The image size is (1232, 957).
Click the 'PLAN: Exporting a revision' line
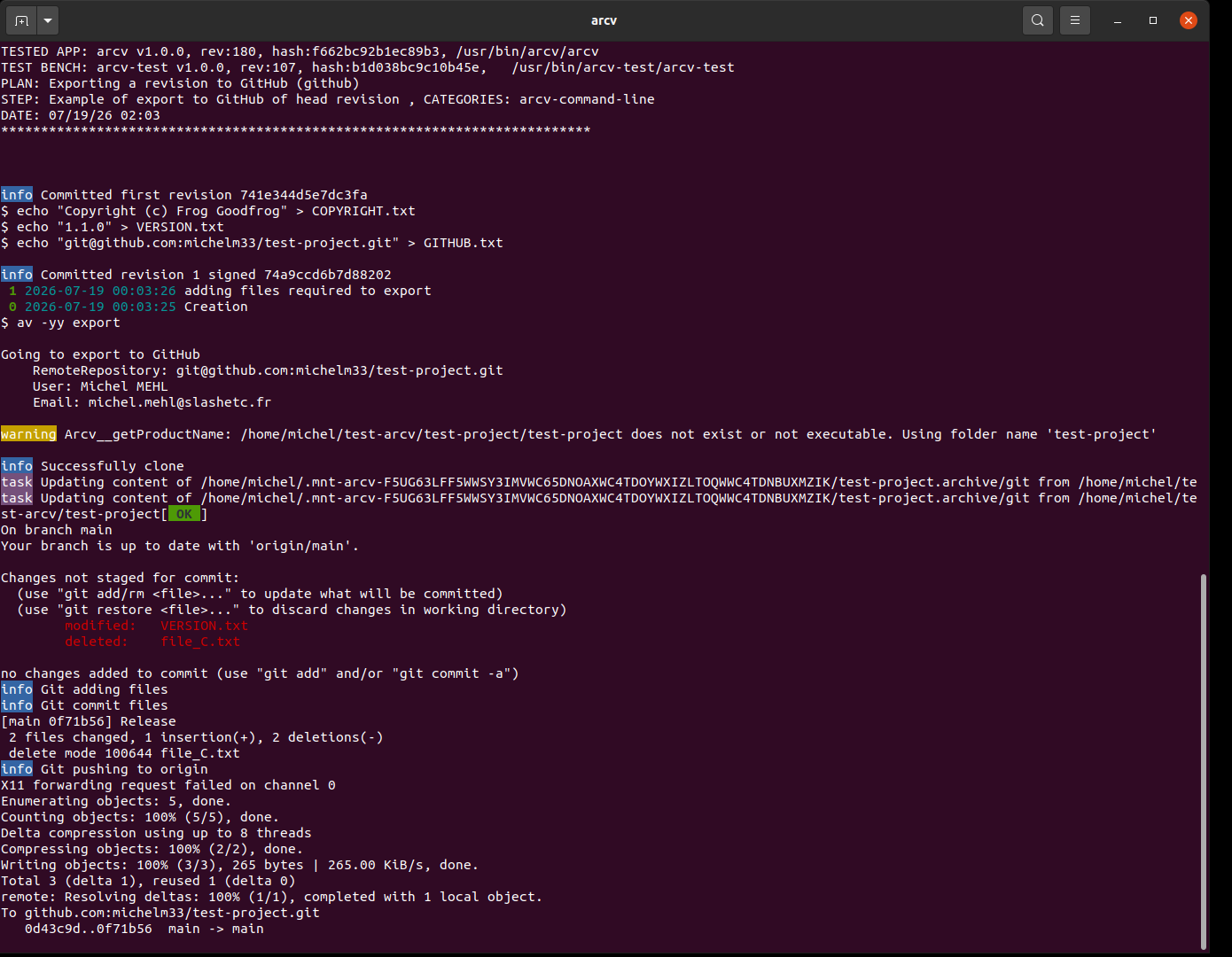coord(180,83)
